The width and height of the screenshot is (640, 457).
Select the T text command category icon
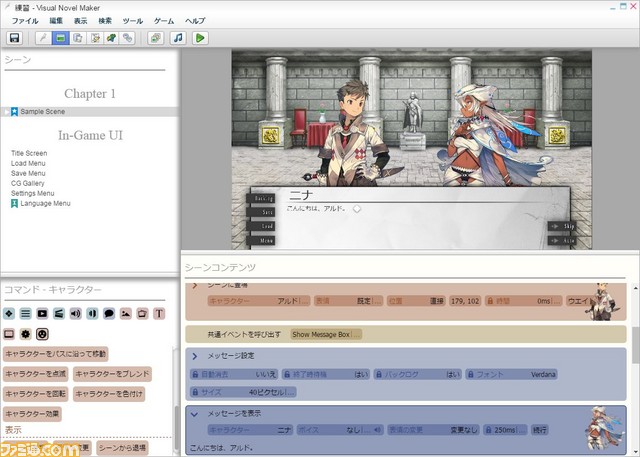[159, 313]
